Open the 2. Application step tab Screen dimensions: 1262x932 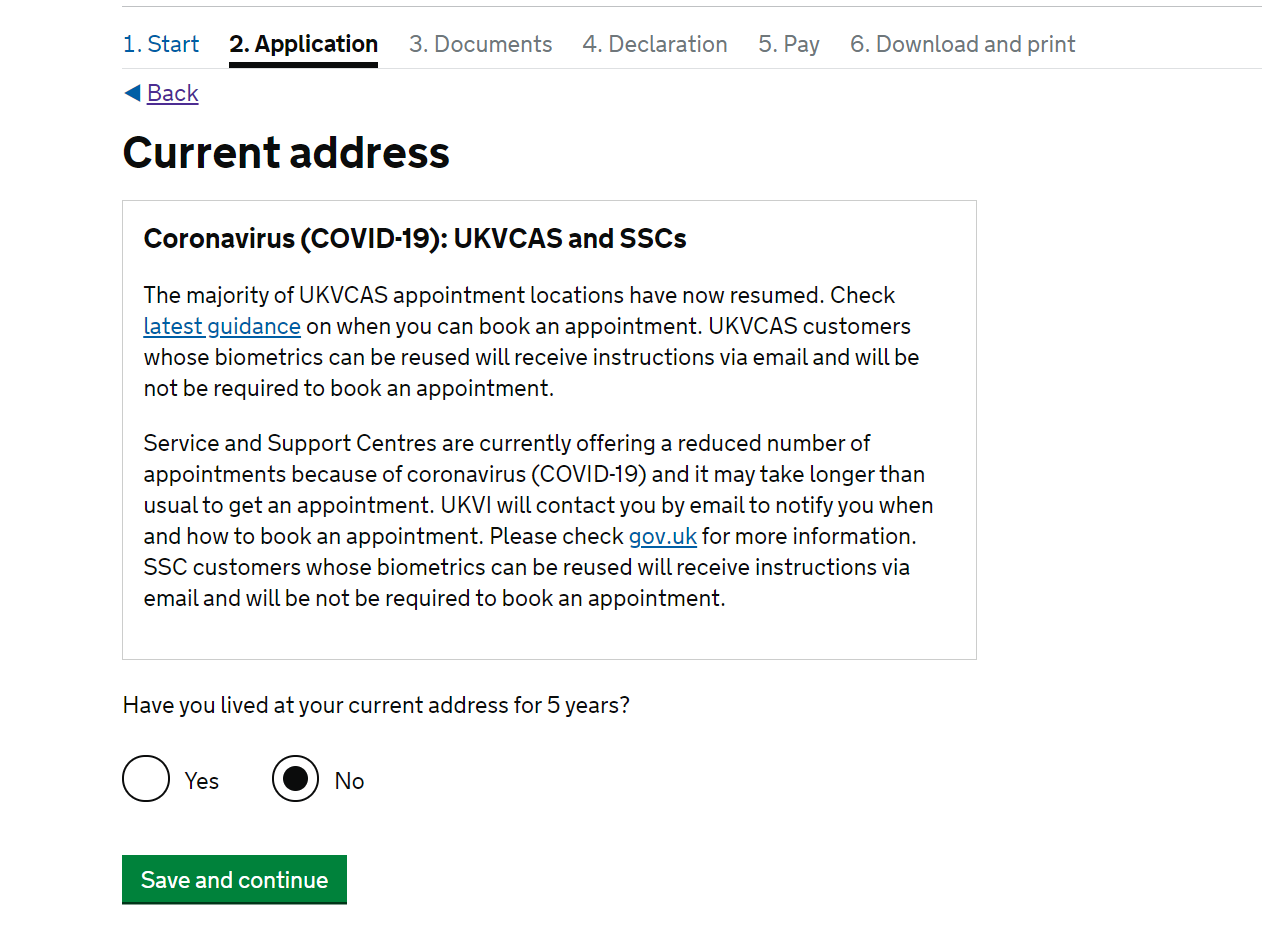pyautogui.click(x=303, y=44)
